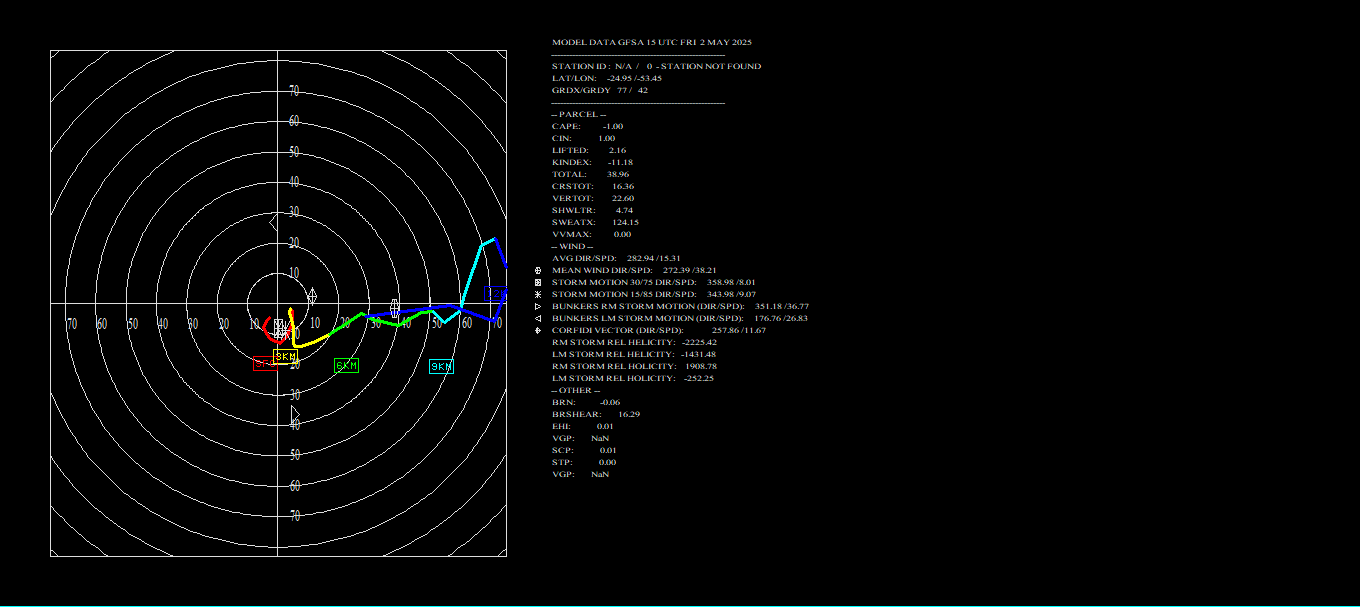Select the BUNKERS LM STORM MOTION text
The image size is (1360, 607).
pos(680,318)
